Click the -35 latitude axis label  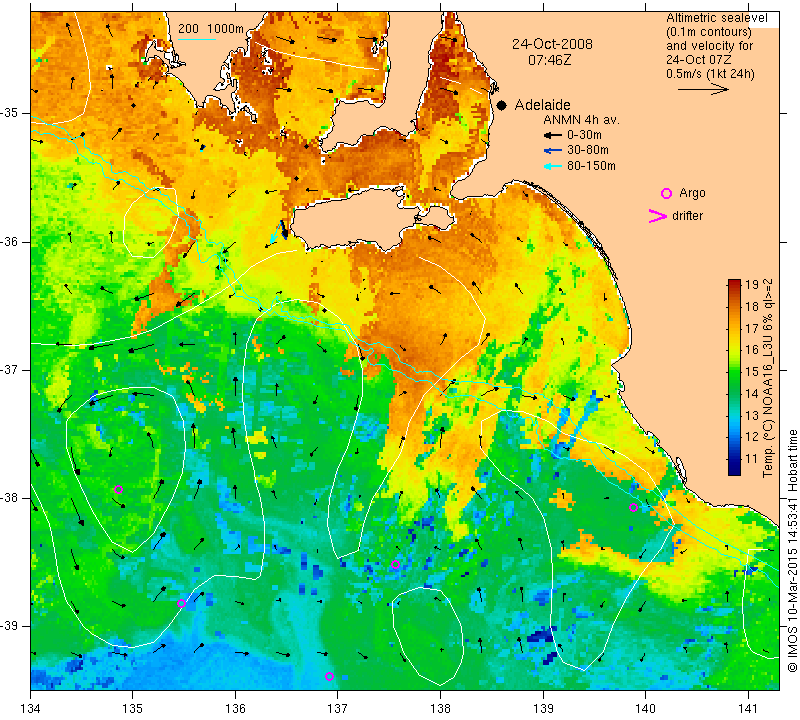10,113
